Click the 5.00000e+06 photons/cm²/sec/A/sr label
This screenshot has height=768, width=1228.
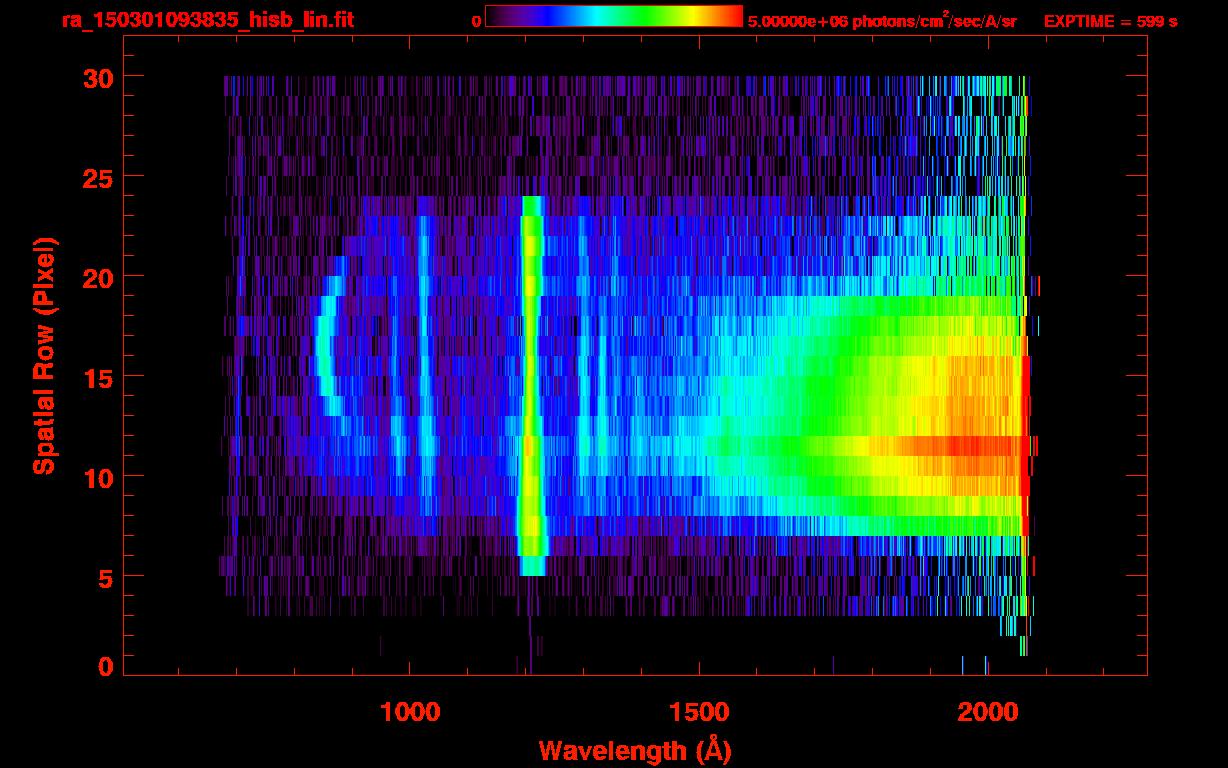(x=882, y=20)
